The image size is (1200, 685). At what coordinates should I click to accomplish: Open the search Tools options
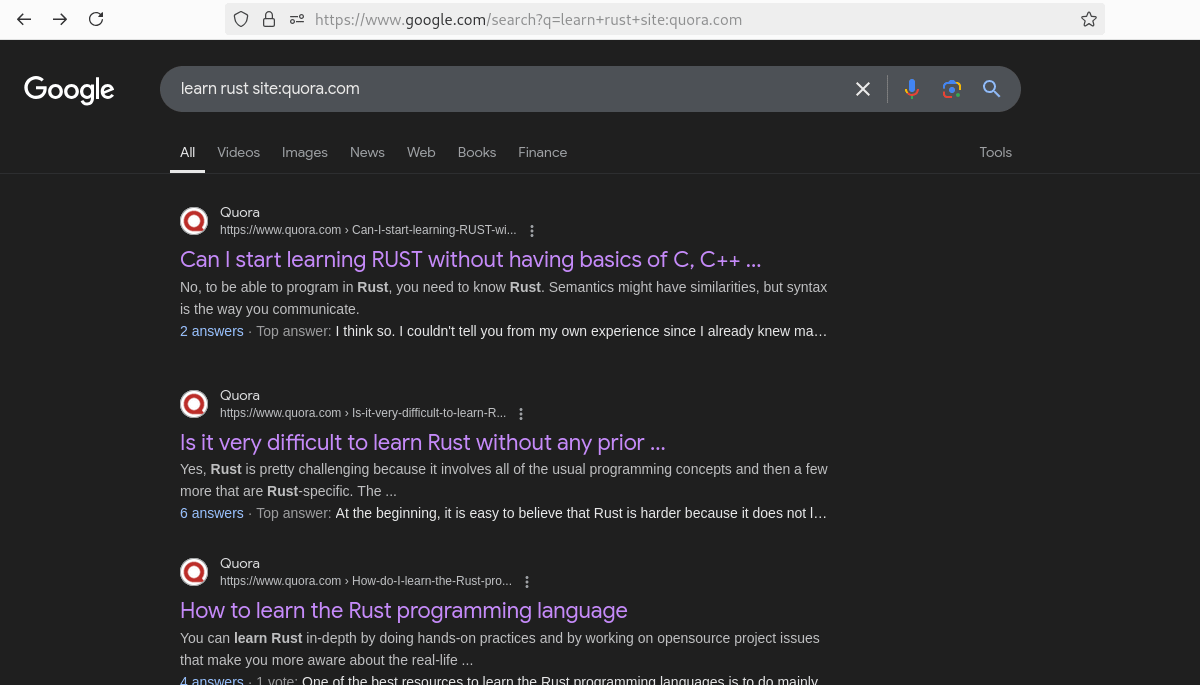(x=995, y=152)
